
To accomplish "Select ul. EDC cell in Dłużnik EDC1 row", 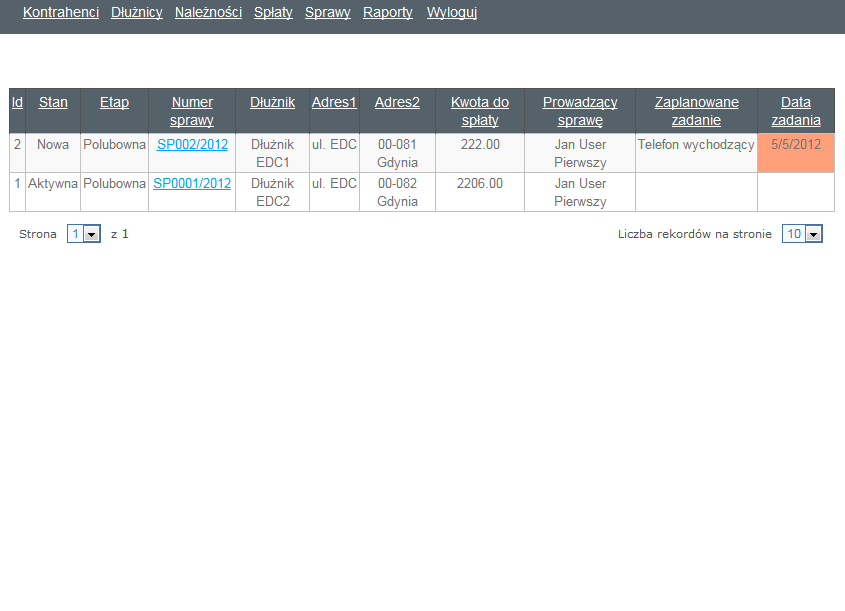I will (x=334, y=153).
